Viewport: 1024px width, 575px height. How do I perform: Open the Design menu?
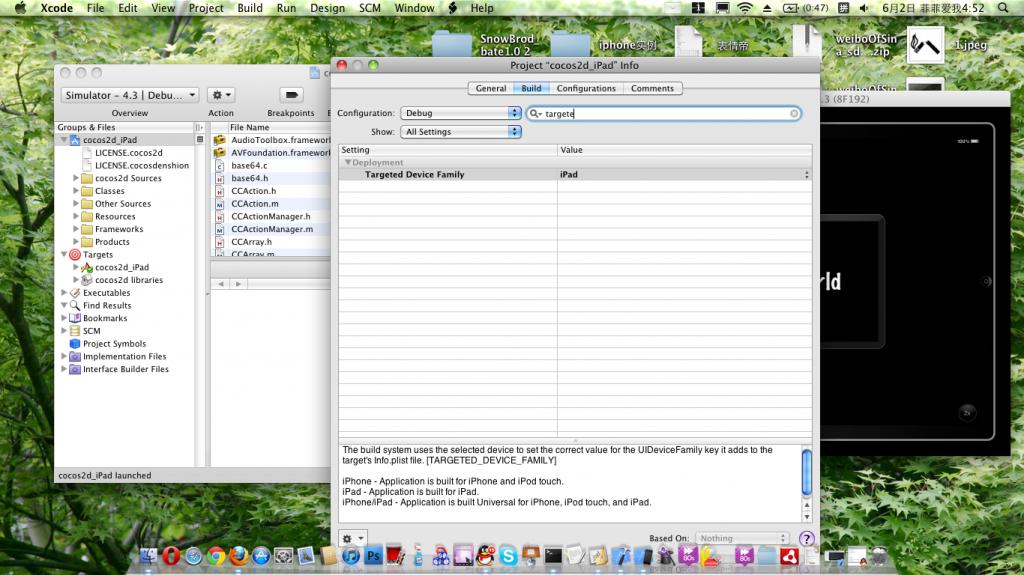(x=327, y=8)
